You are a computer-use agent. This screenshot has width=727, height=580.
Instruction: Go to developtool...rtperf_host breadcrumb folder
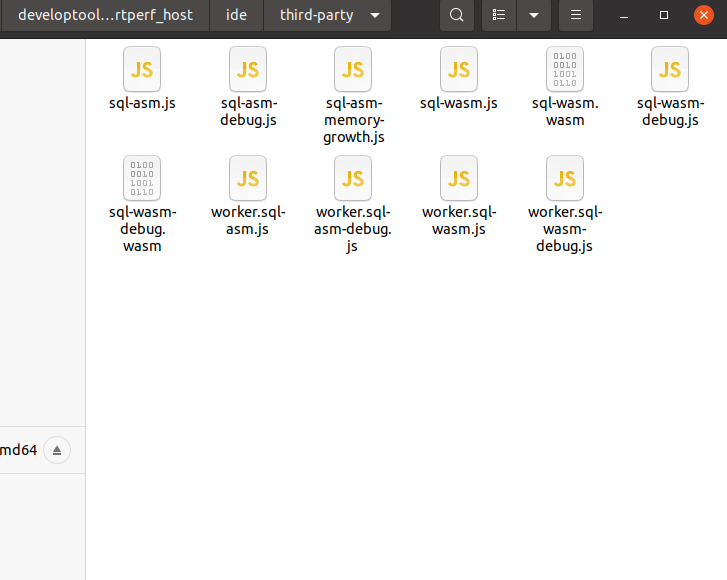[105, 15]
